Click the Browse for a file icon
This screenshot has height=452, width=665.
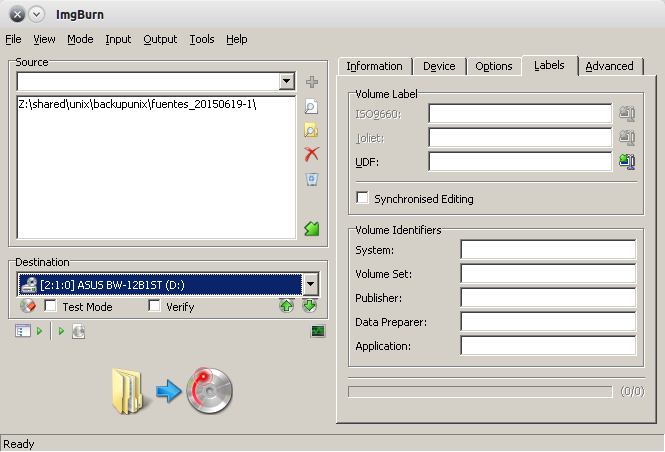(311, 106)
